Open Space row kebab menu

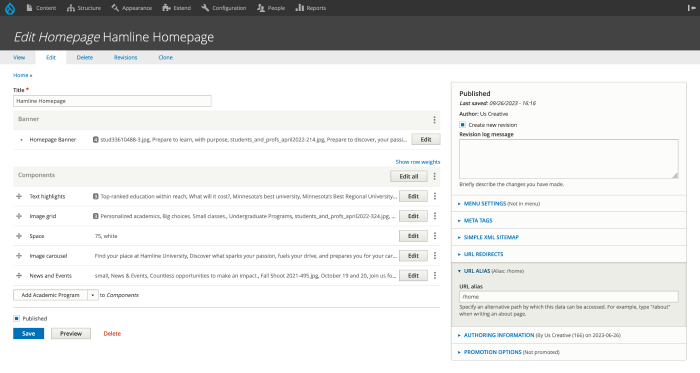tap(435, 236)
